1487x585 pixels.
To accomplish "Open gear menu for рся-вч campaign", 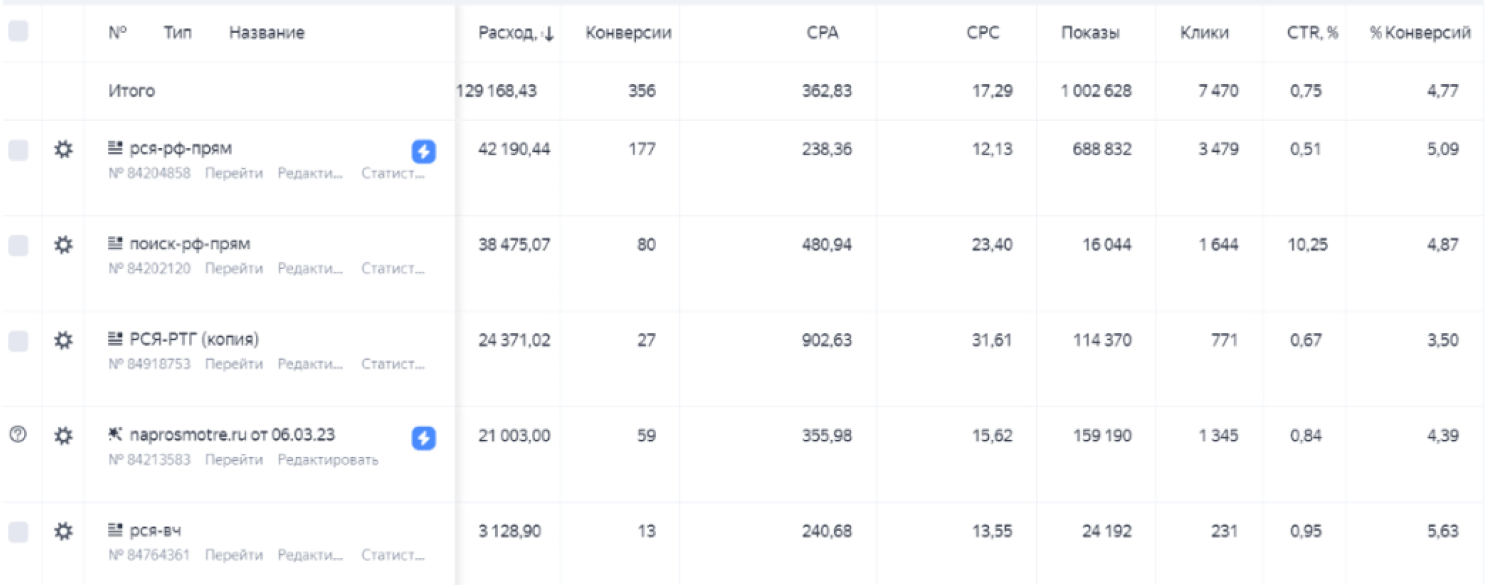I will pyautogui.click(x=63, y=532).
